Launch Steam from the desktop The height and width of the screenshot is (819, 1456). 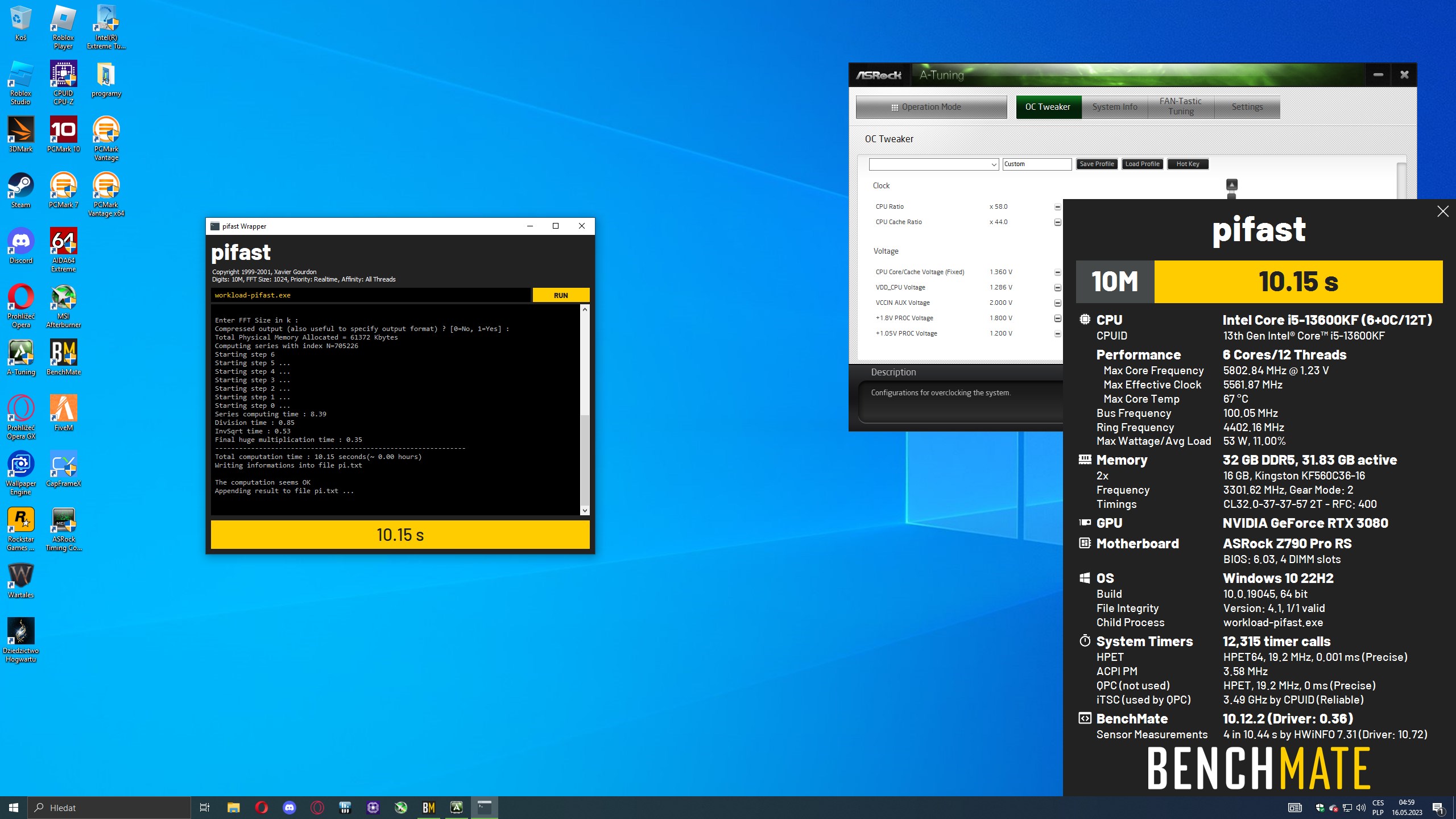(20, 191)
